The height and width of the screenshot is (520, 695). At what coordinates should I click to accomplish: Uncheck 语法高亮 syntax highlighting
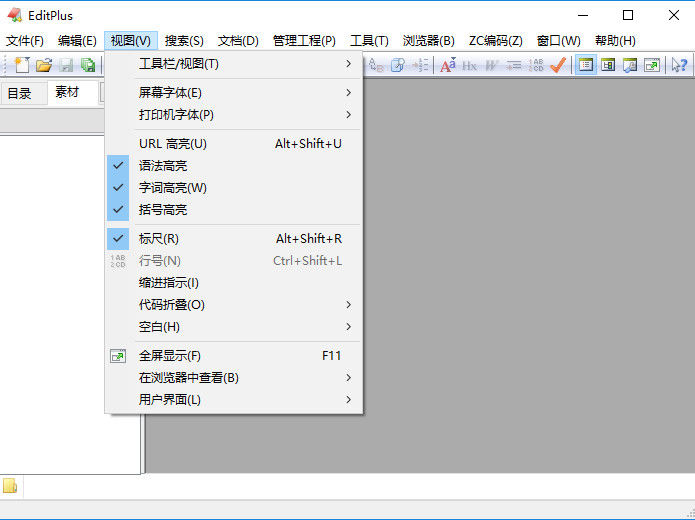[118, 166]
